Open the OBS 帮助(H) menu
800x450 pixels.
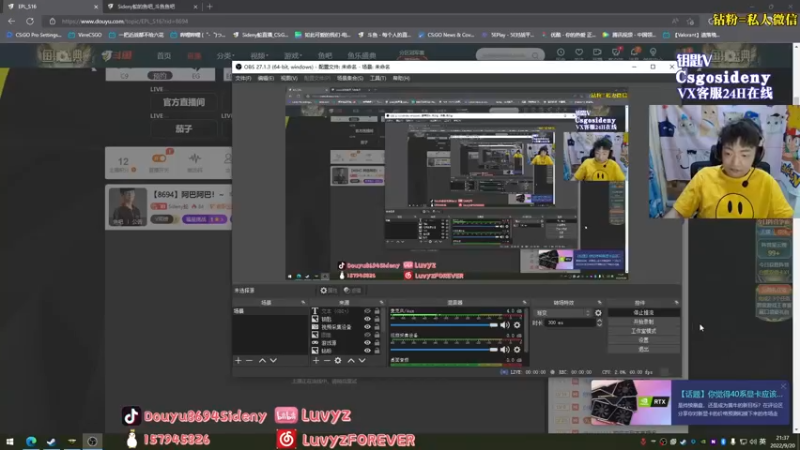[x=401, y=78]
